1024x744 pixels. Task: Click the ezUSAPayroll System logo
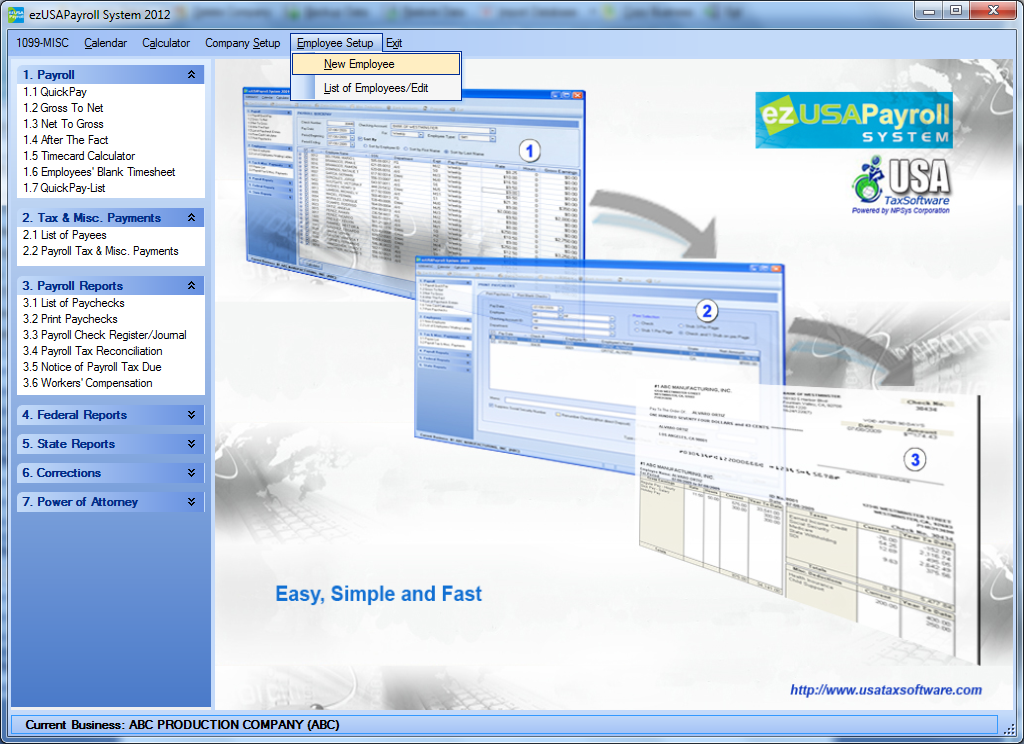(854, 120)
